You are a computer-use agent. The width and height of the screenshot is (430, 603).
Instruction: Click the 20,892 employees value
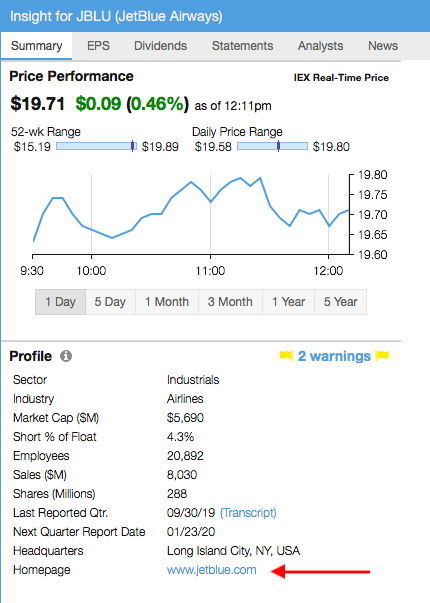click(185, 456)
